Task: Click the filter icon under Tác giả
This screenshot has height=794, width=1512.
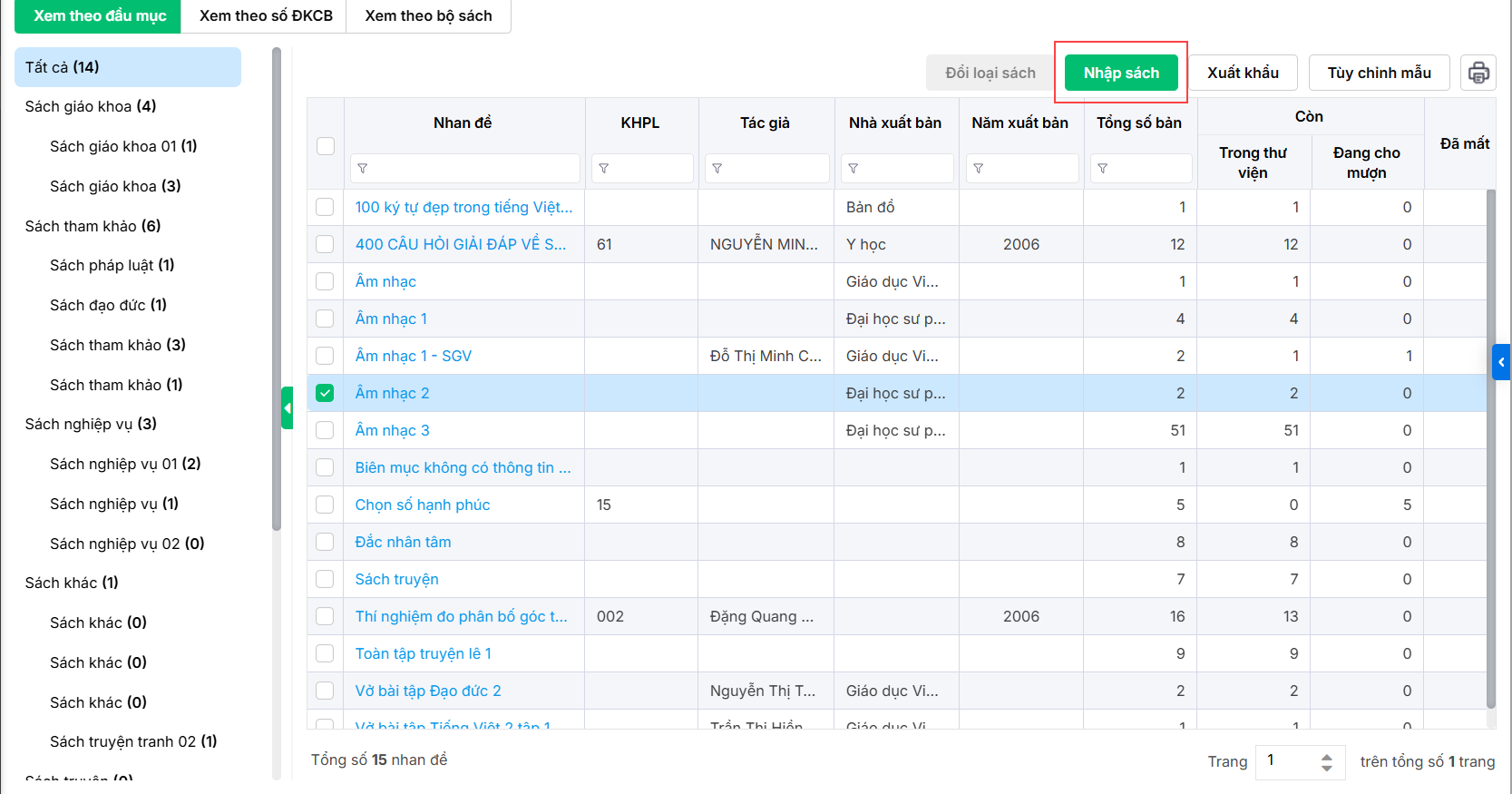Action: [x=717, y=169]
